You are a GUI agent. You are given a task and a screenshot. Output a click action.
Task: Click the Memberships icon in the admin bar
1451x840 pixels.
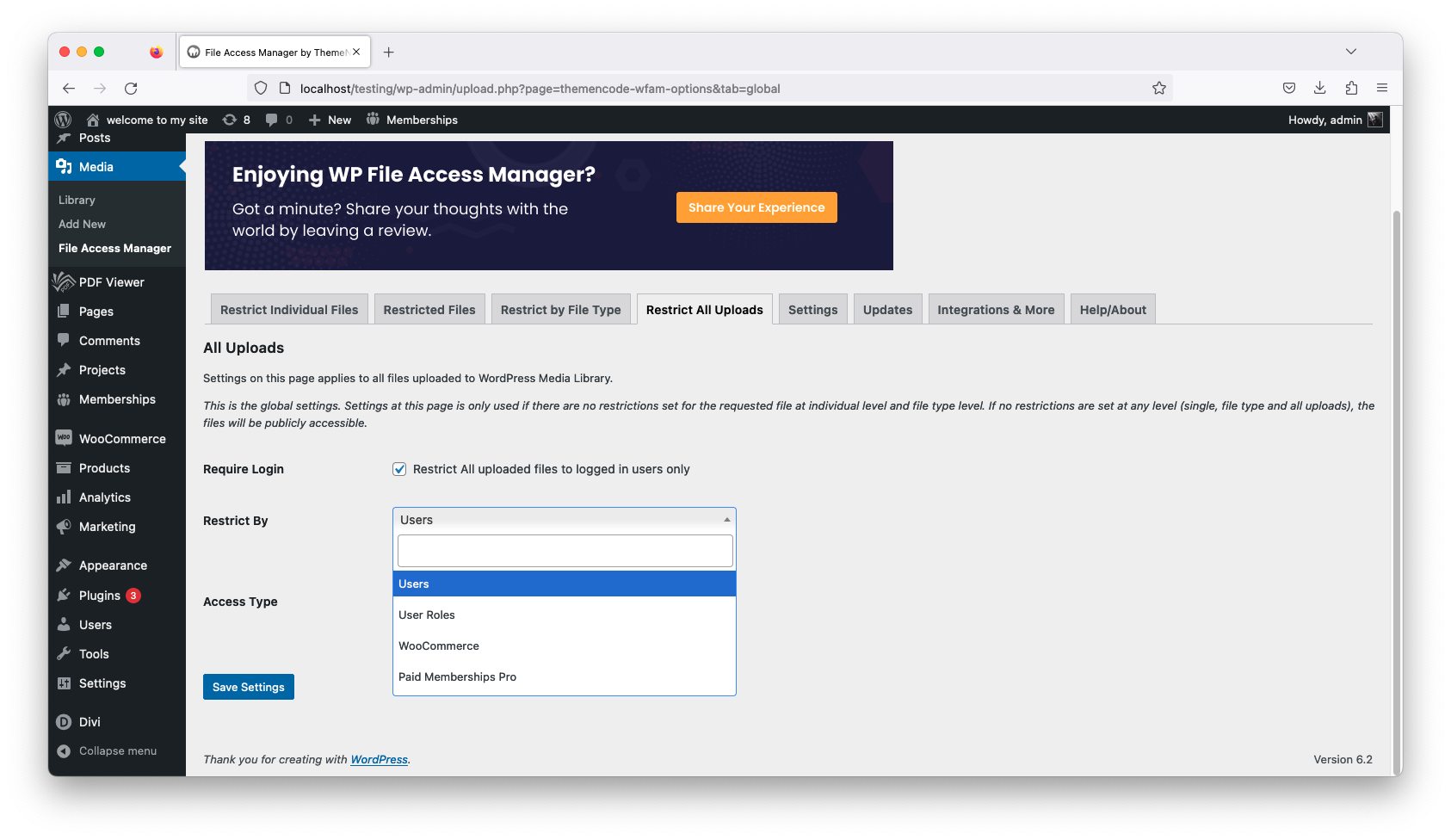pyautogui.click(x=373, y=120)
